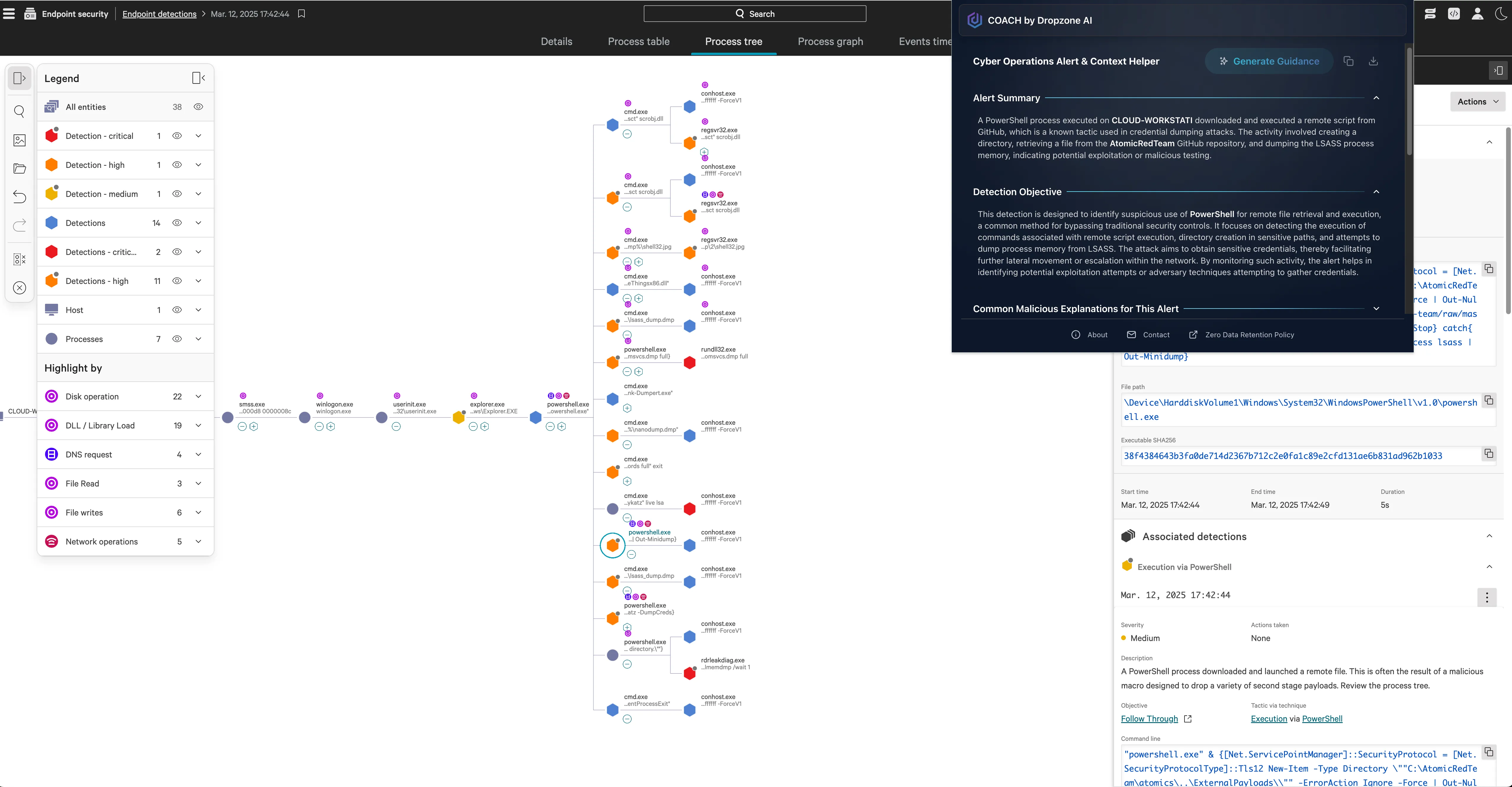Open the Follow Through objective link

1149,719
